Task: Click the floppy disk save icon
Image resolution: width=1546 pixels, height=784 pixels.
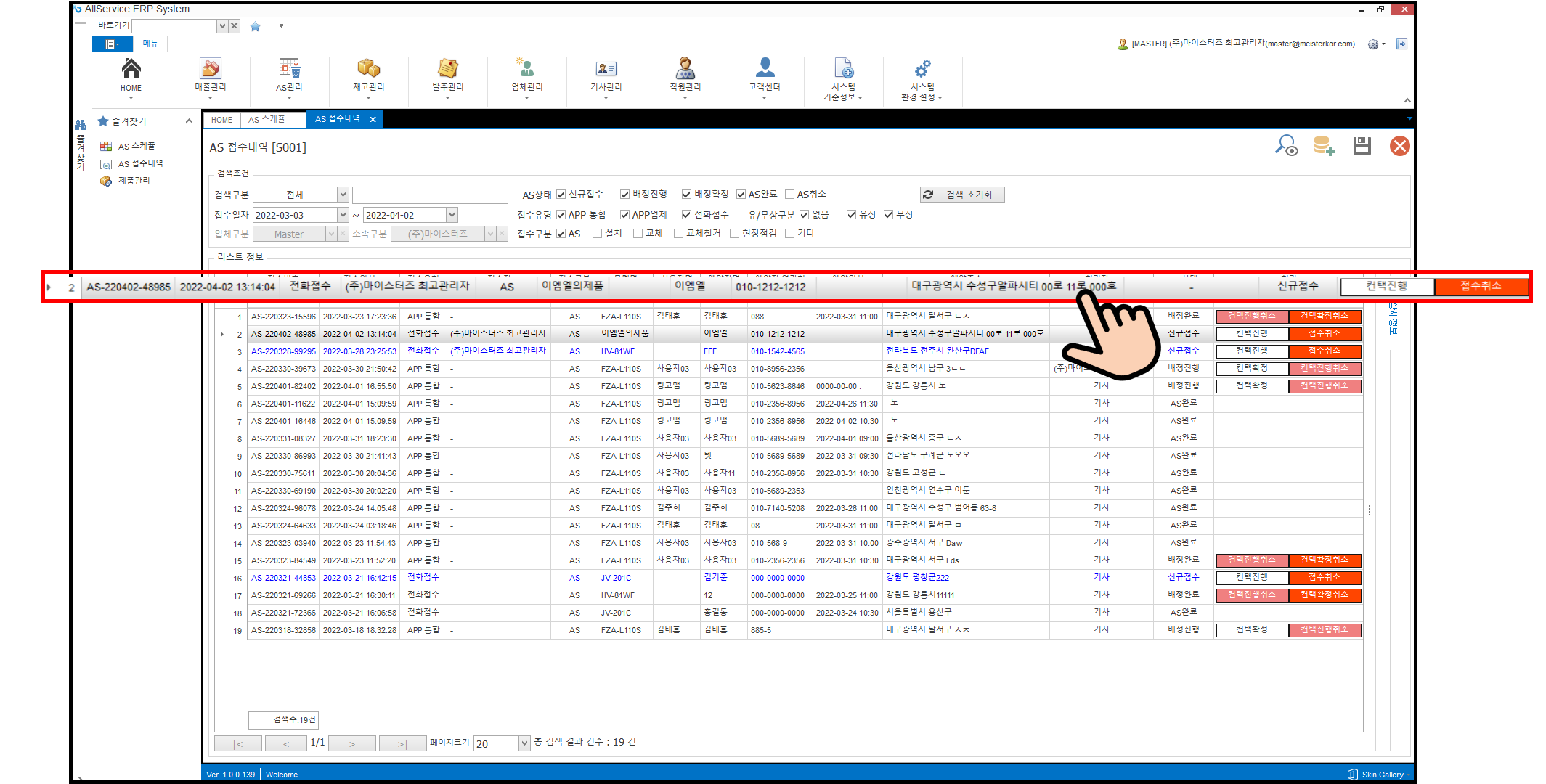Action: click(1362, 146)
